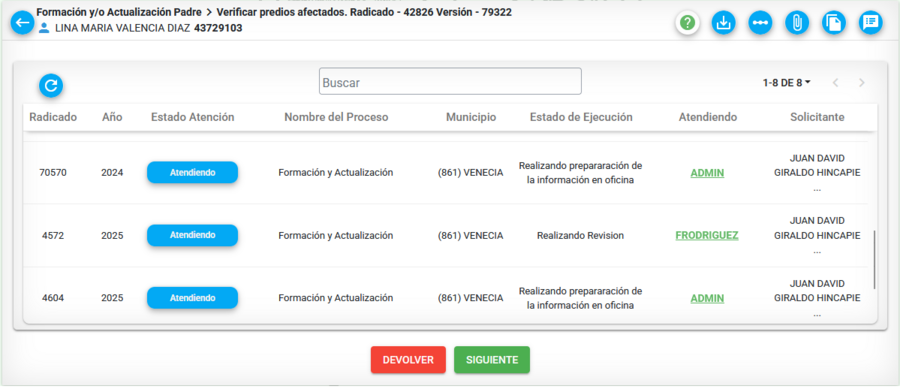Image resolution: width=900 pixels, height=389 pixels.
Task: Go back with the arrow icon
Action: (22, 23)
